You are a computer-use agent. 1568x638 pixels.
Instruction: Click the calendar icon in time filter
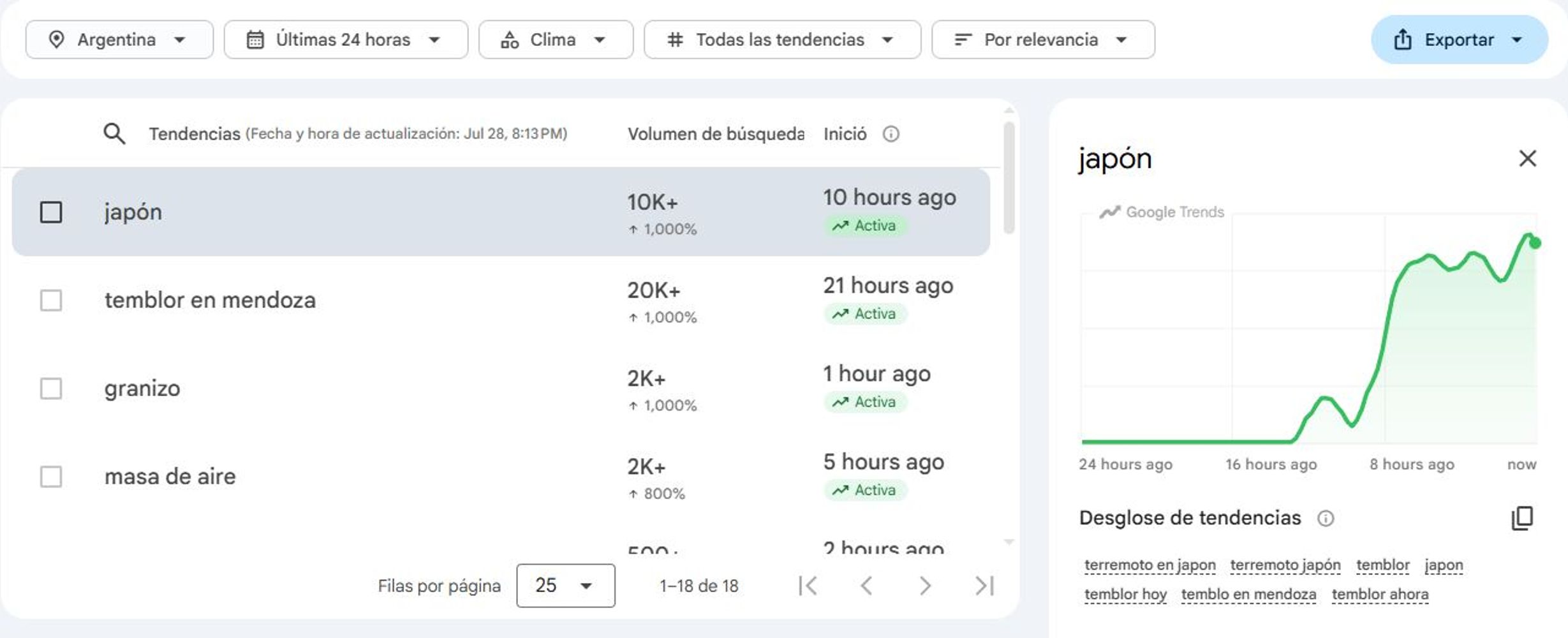pos(255,40)
